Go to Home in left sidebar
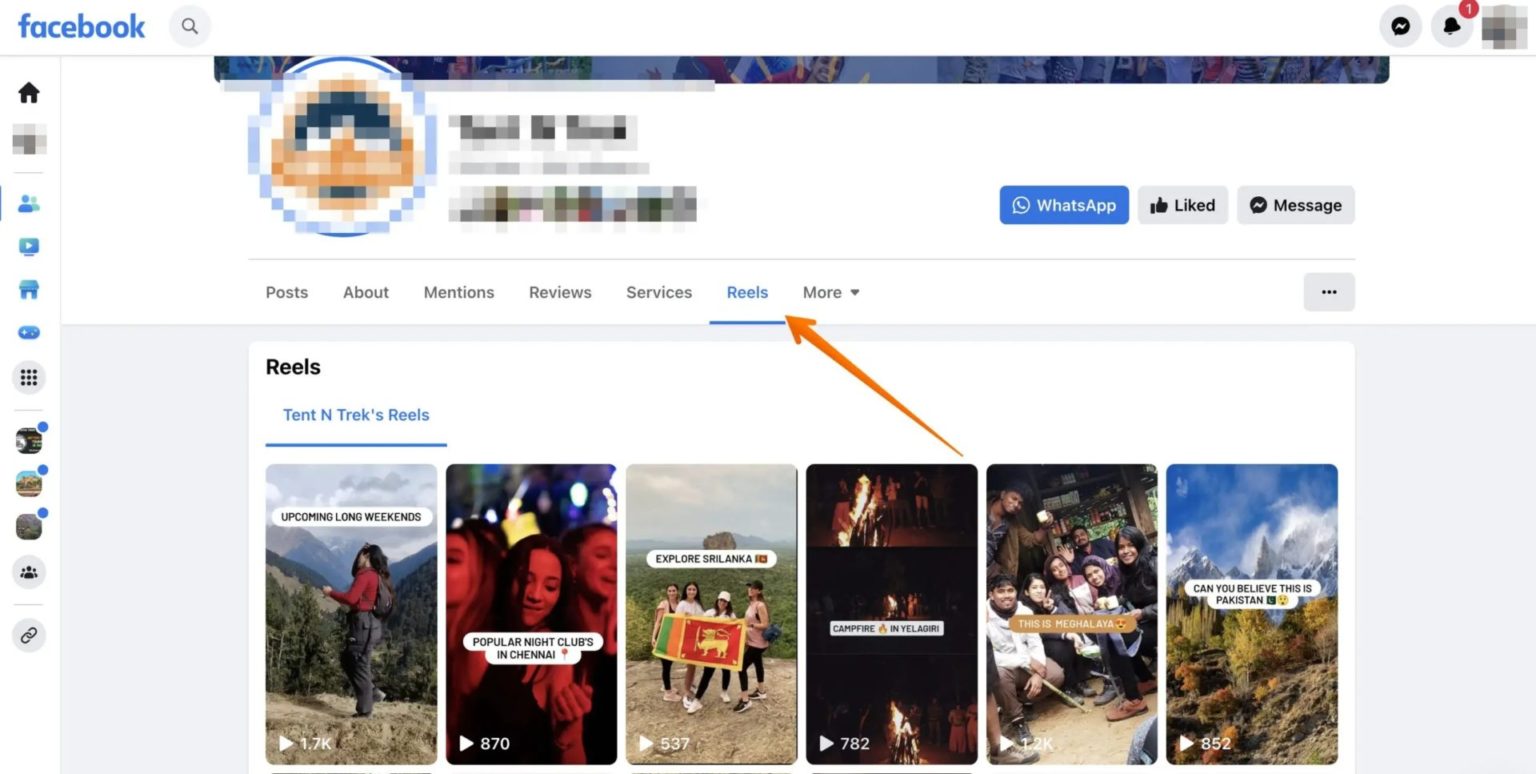The image size is (1536, 774). click(x=29, y=93)
